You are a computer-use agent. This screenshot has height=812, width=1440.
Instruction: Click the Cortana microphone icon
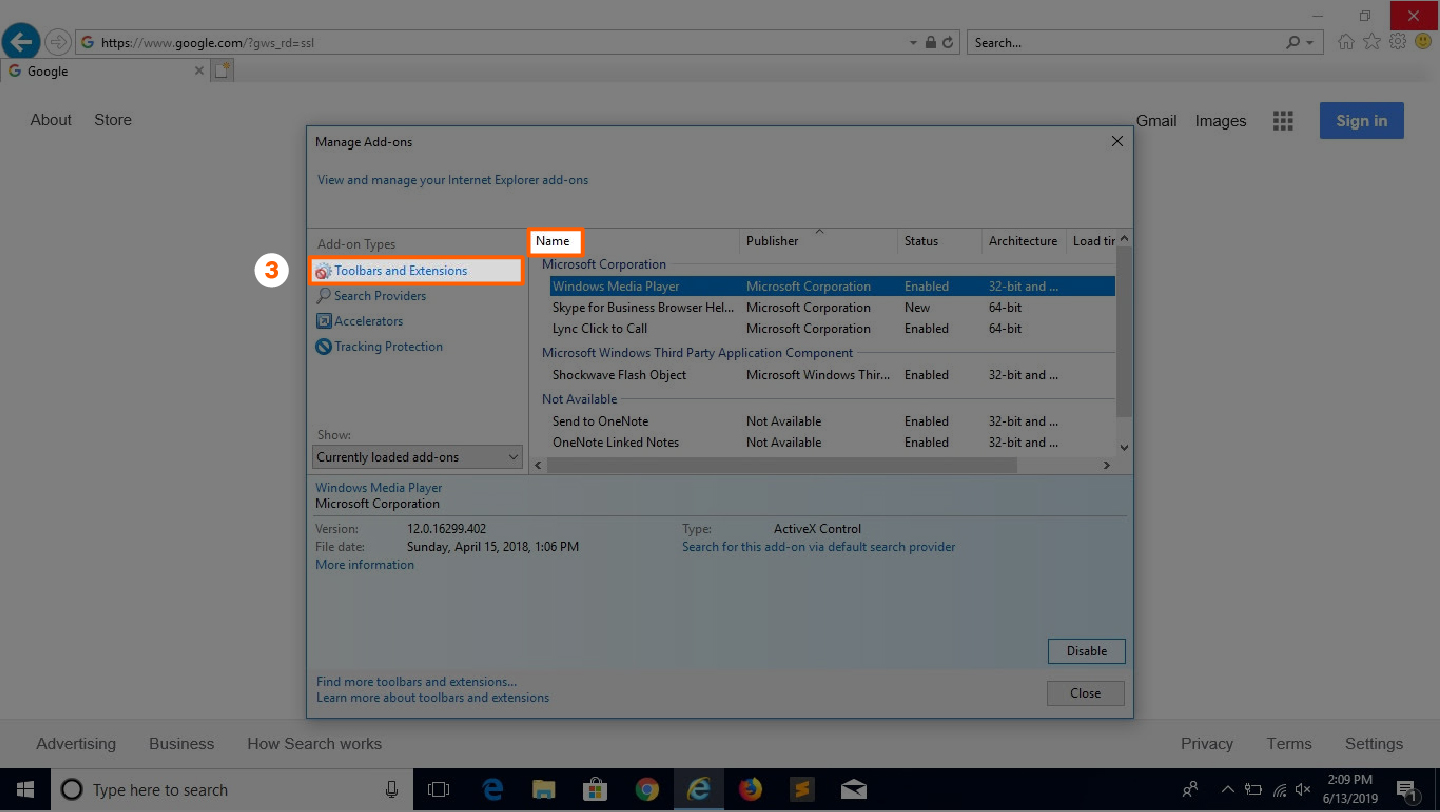392,790
